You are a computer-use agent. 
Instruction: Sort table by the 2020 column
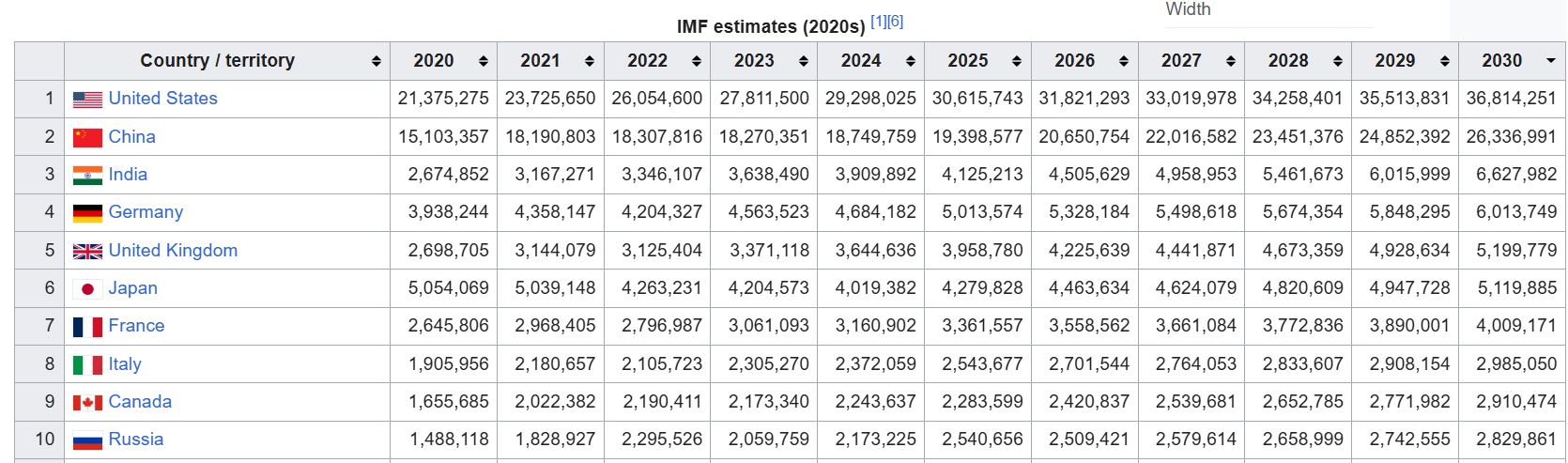(443, 61)
